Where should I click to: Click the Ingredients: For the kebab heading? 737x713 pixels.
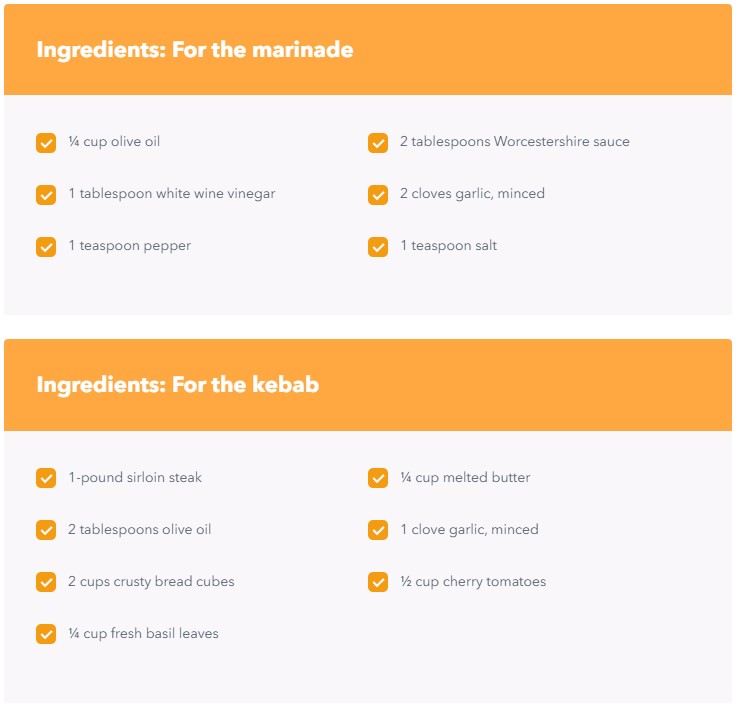(x=178, y=384)
